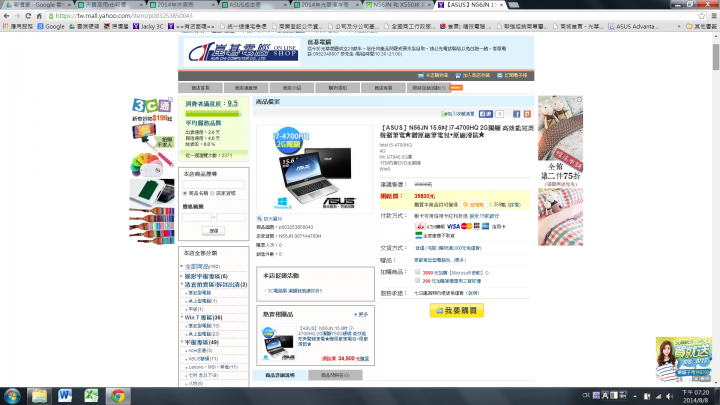Click the Summer Sale corner advertisement
The height and width of the screenshot is (405, 720).
pyautogui.click(x=684, y=359)
